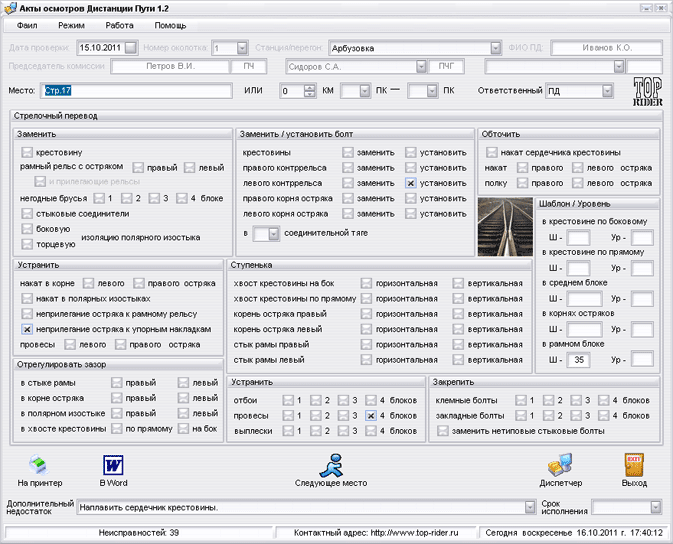This screenshot has height=544, width=673.
Task: Open the Диспетчер icon
Action: click(x=560, y=464)
